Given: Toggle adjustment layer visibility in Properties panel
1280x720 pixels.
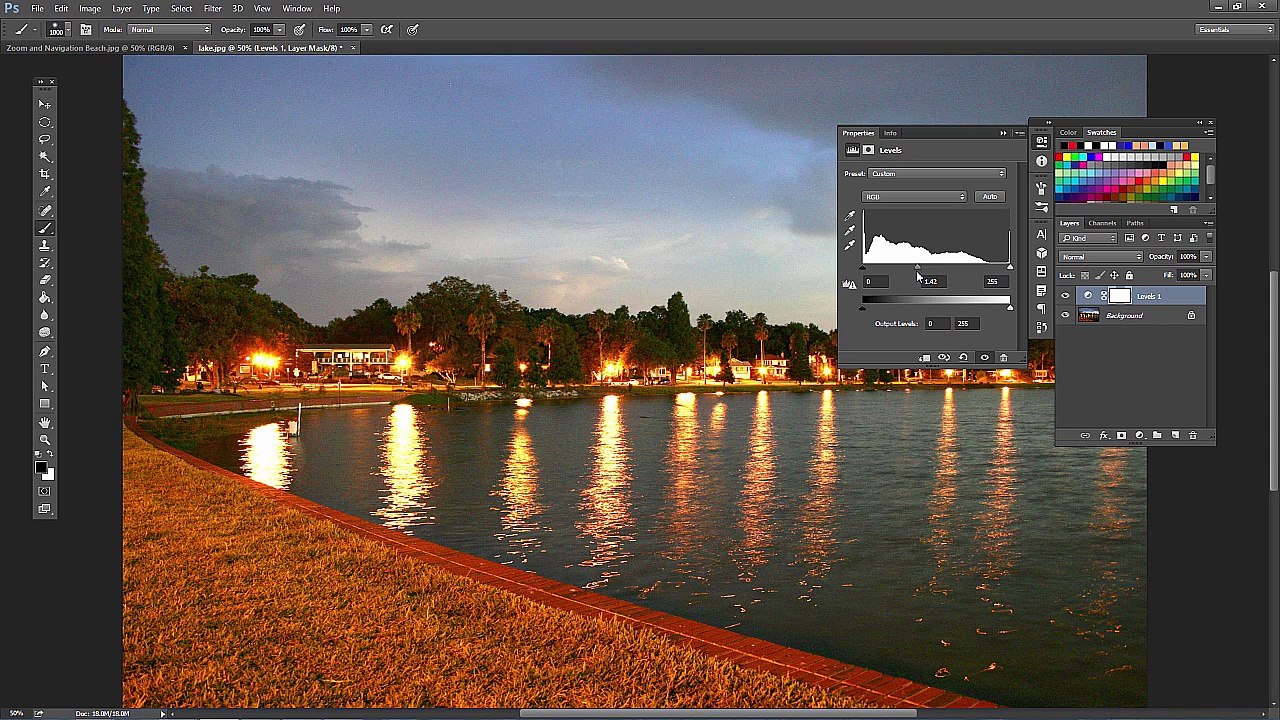Looking at the screenshot, I should click(984, 357).
